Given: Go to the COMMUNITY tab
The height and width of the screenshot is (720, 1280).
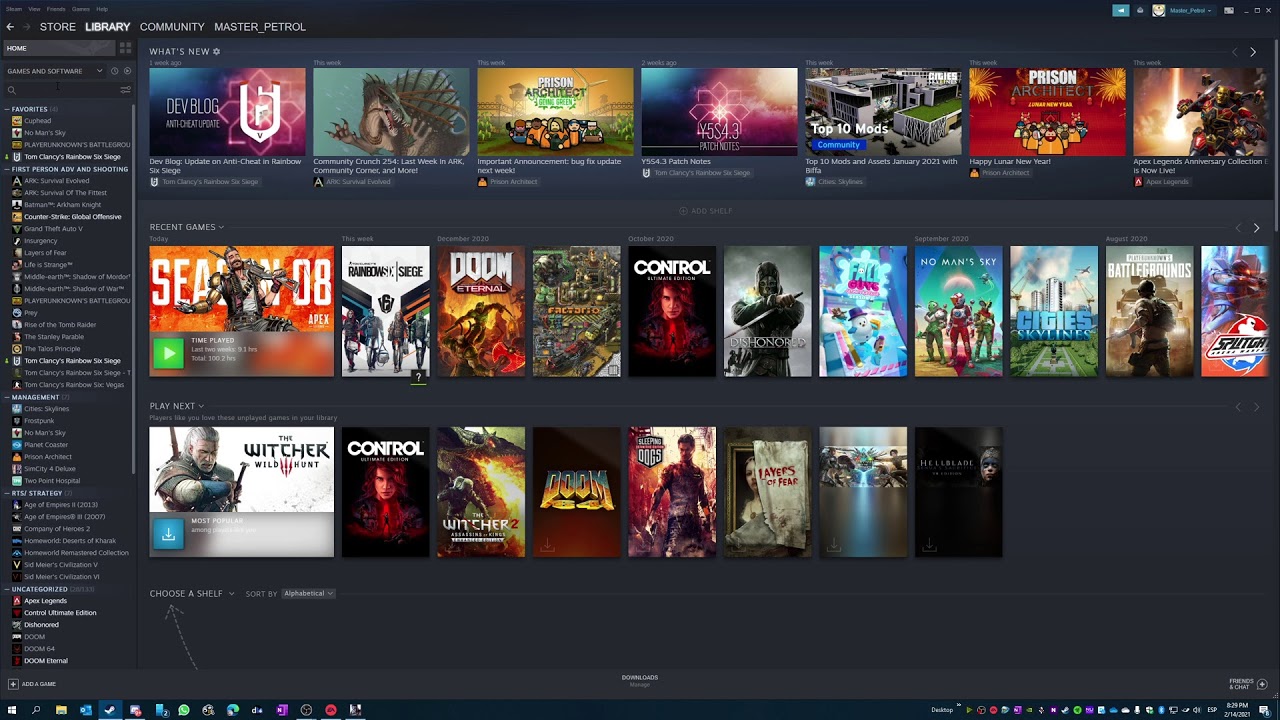Looking at the screenshot, I should coord(172,27).
